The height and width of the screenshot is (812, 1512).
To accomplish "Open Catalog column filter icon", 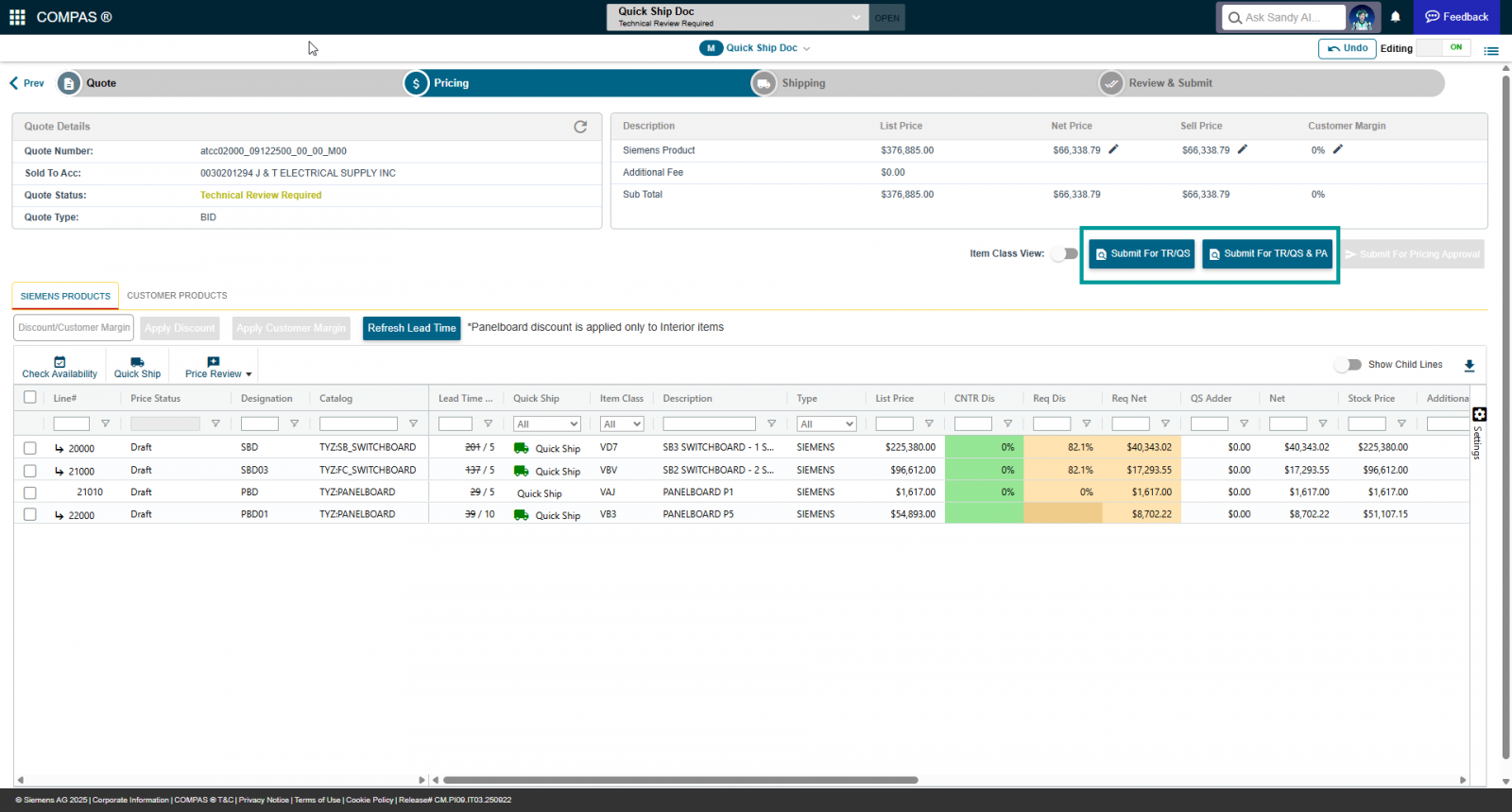I will point(413,423).
